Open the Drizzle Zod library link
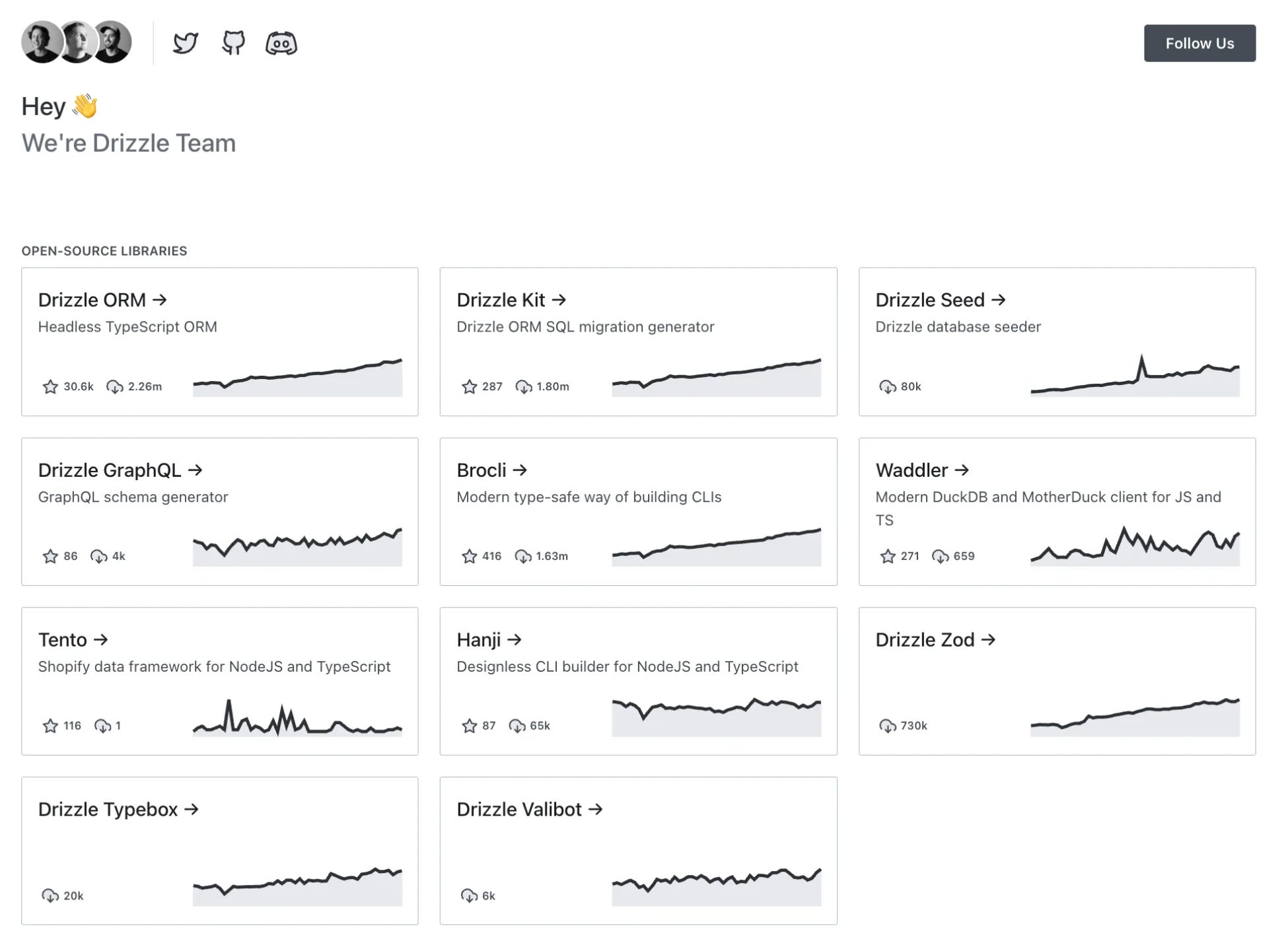1288x951 pixels. click(x=935, y=640)
